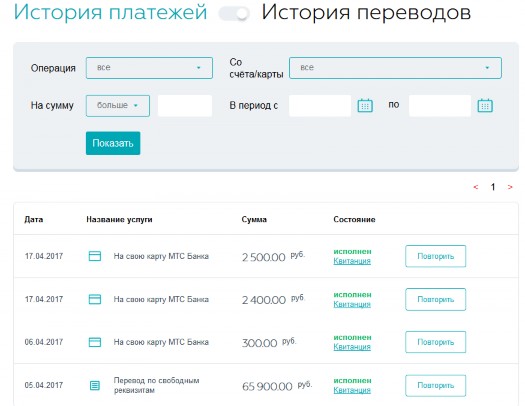Screen dimensions: 525x406
Task: Click the Показать button
Action: pyautogui.click(x=113, y=143)
